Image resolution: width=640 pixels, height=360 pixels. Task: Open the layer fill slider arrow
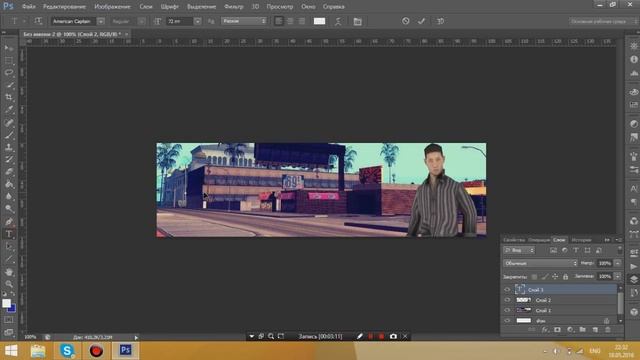click(x=618, y=277)
